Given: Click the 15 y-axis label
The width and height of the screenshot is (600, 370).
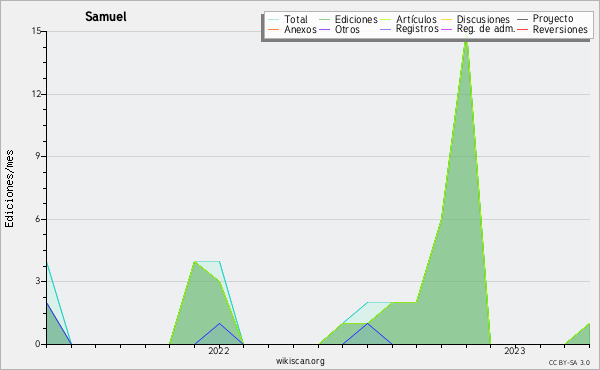Looking at the screenshot, I should click(36, 31).
